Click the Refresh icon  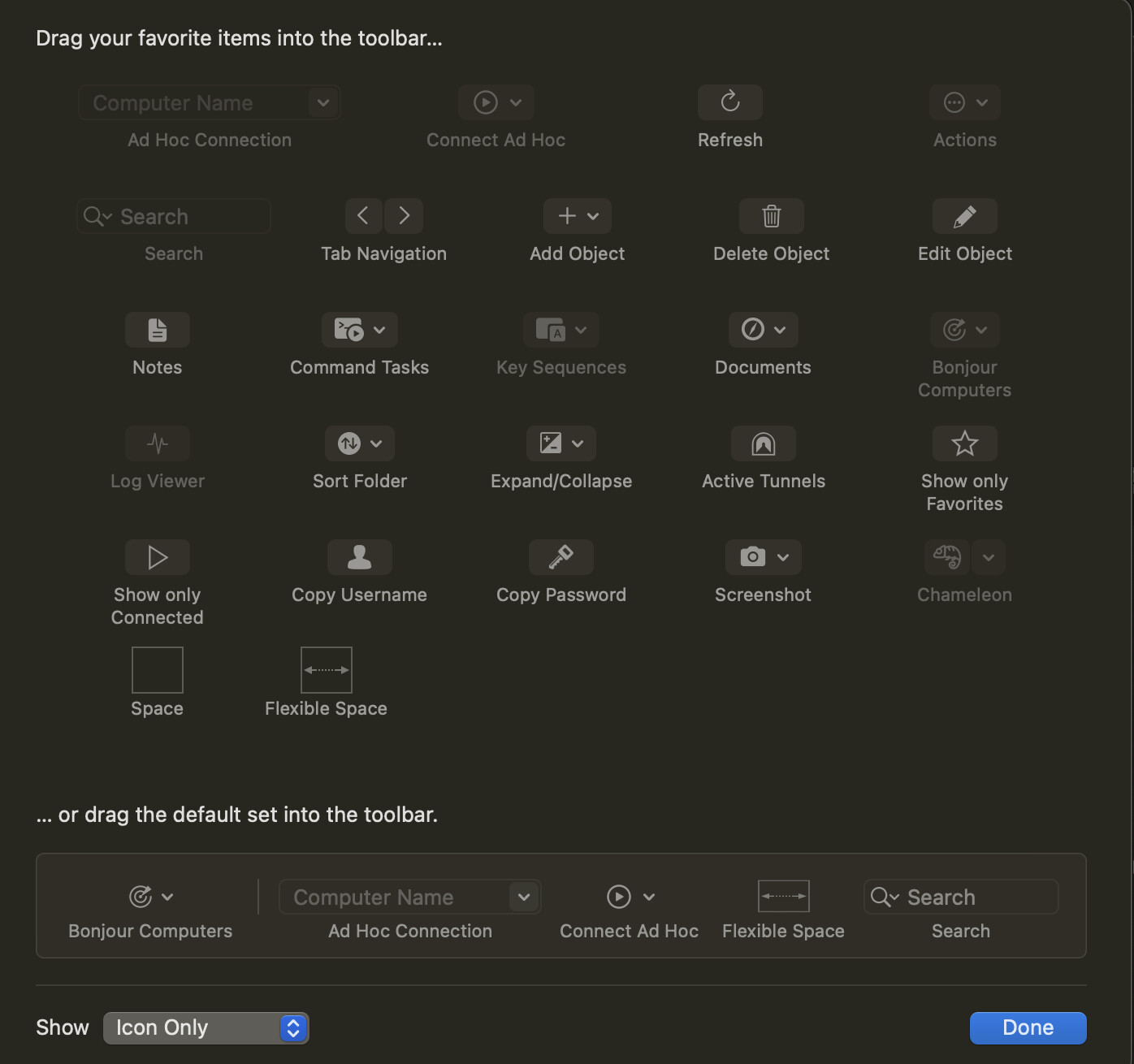(x=729, y=102)
